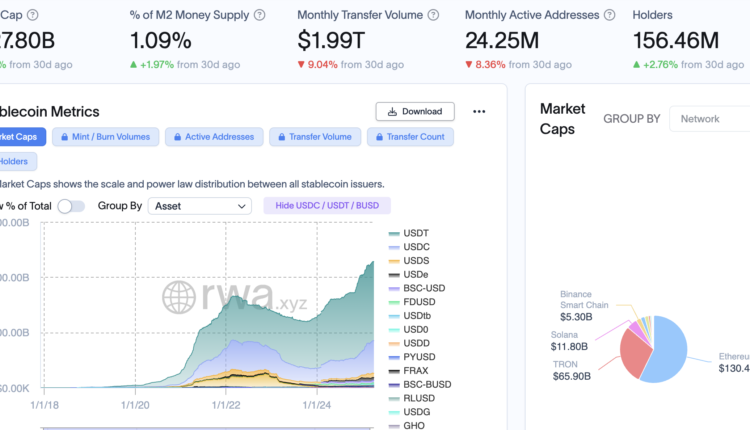The width and height of the screenshot is (750, 430).
Task: Switch to the Transfer Volume tab
Action: tap(312, 137)
